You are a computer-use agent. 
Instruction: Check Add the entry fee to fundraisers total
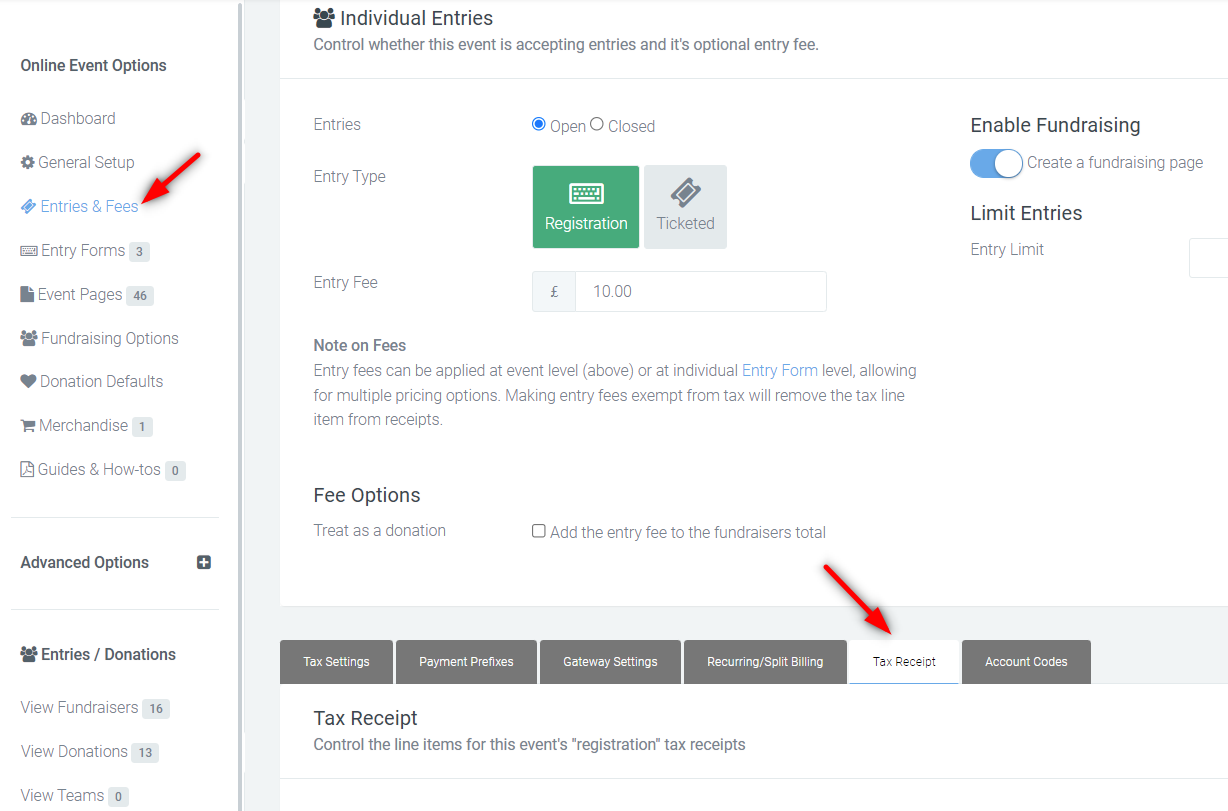pyautogui.click(x=539, y=531)
